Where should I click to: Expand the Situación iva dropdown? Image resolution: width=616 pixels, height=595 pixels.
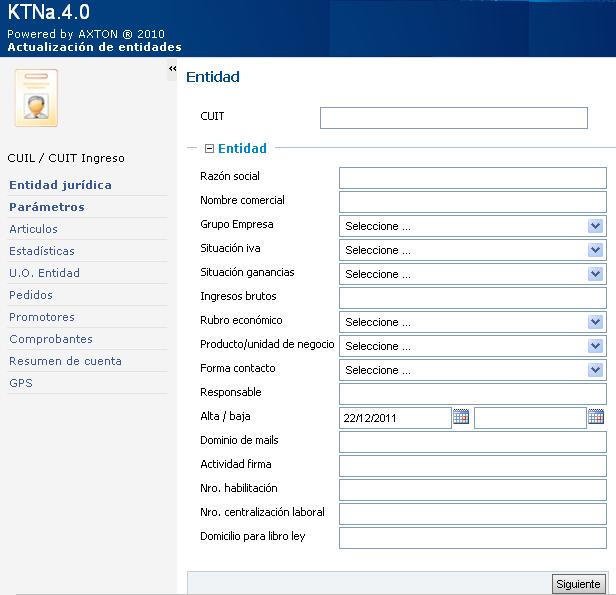click(472, 250)
